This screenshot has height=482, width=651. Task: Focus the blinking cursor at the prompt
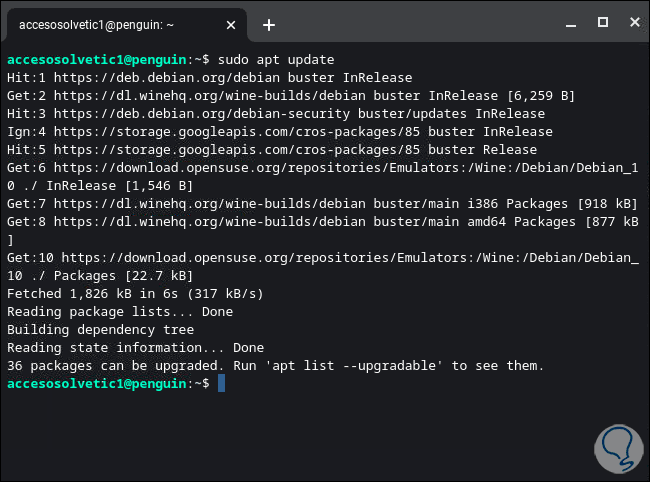point(221,384)
